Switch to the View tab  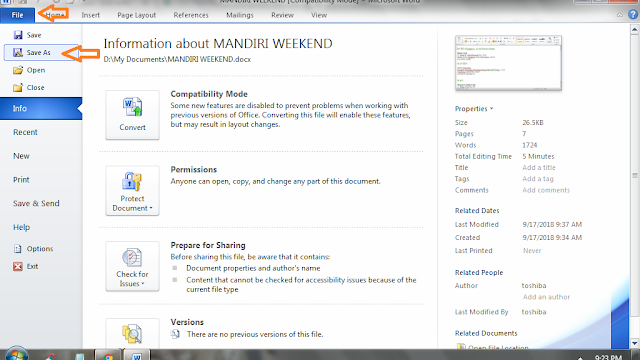pos(319,15)
